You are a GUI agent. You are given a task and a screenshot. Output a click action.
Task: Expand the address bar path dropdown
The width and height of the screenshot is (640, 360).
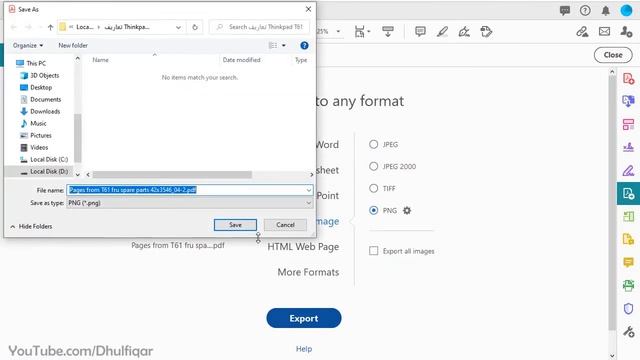178,27
